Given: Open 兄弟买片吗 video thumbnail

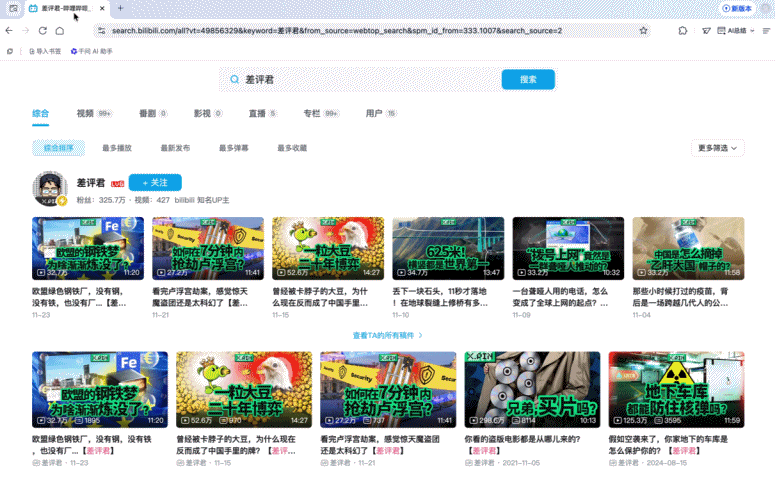Looking at the screenshot, I should [532, 390].
